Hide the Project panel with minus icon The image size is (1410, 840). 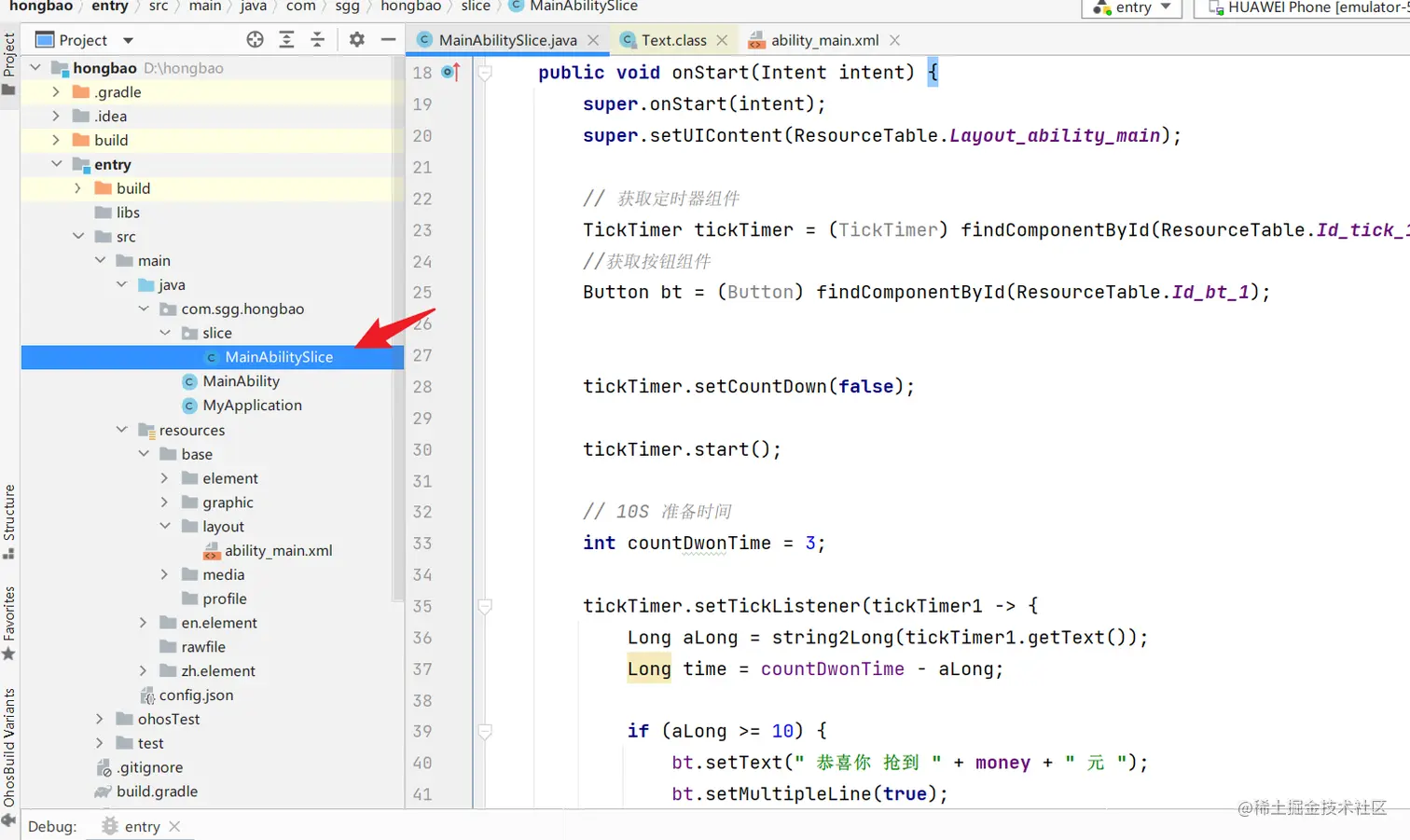click(389, 39)
